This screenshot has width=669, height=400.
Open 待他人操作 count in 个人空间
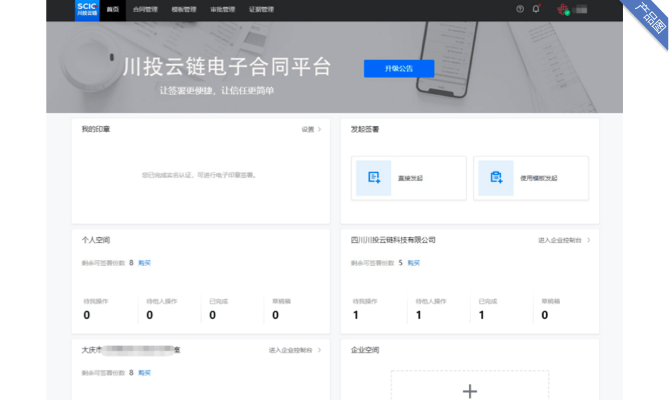(x=150, y=315)
